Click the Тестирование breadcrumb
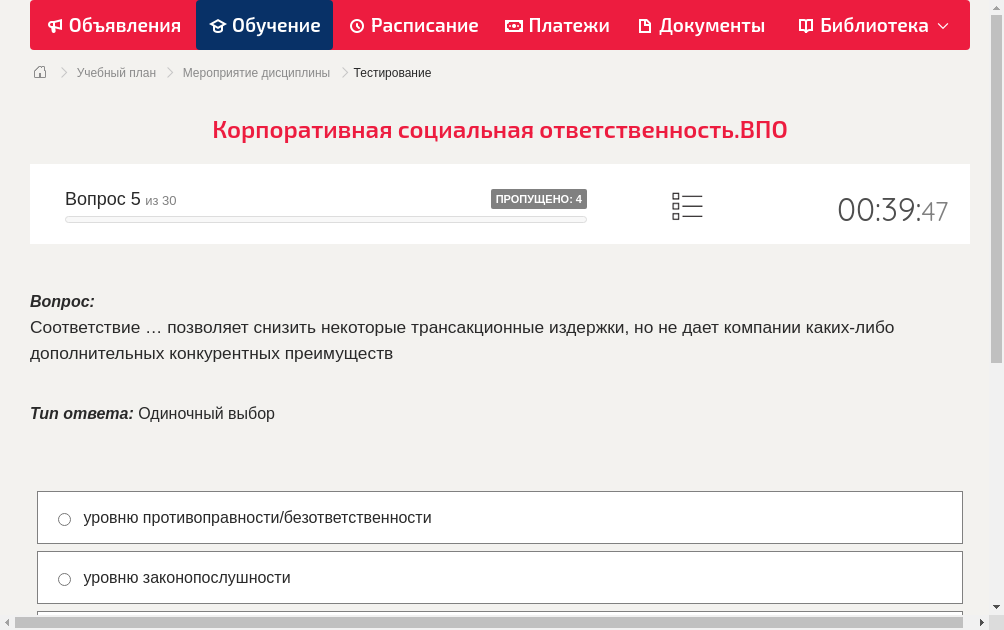This screenshot has width=1004, height=630. tap(392, 72)
